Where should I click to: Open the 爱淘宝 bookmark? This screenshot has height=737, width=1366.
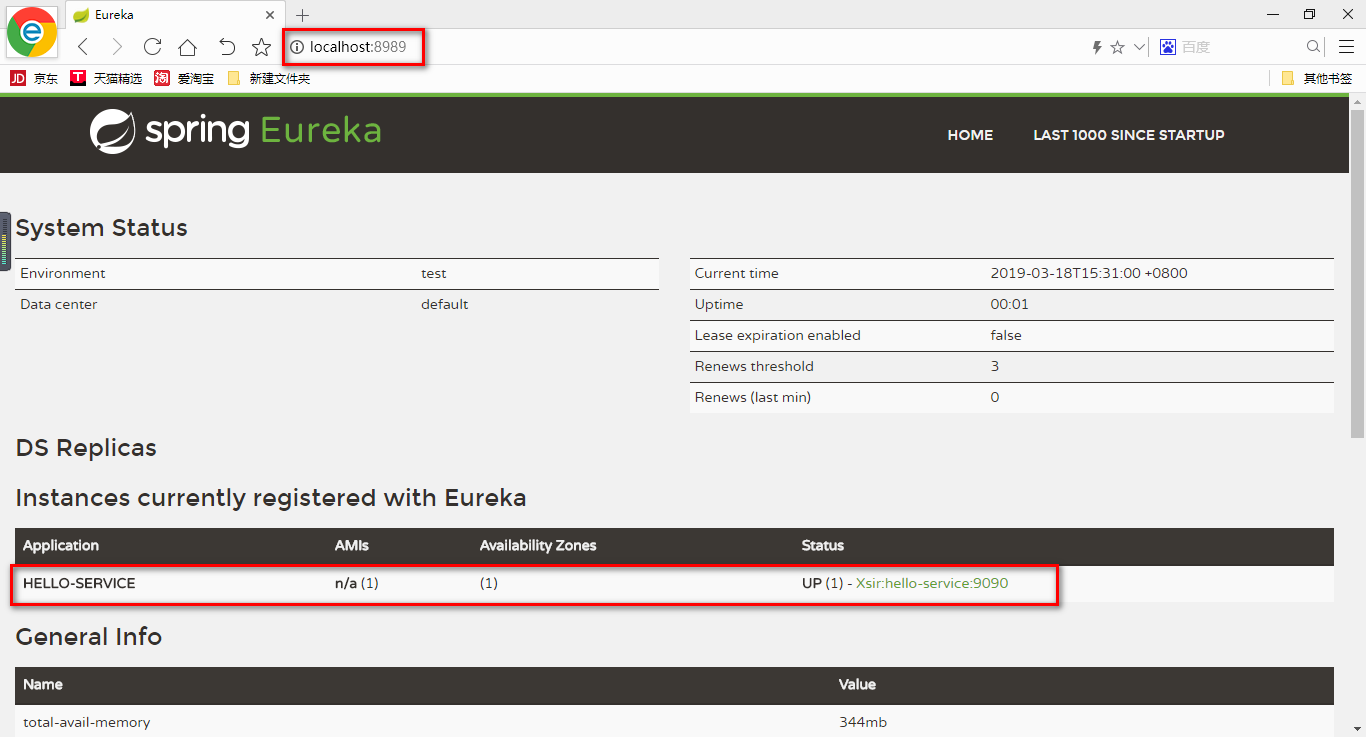[184, 78]
